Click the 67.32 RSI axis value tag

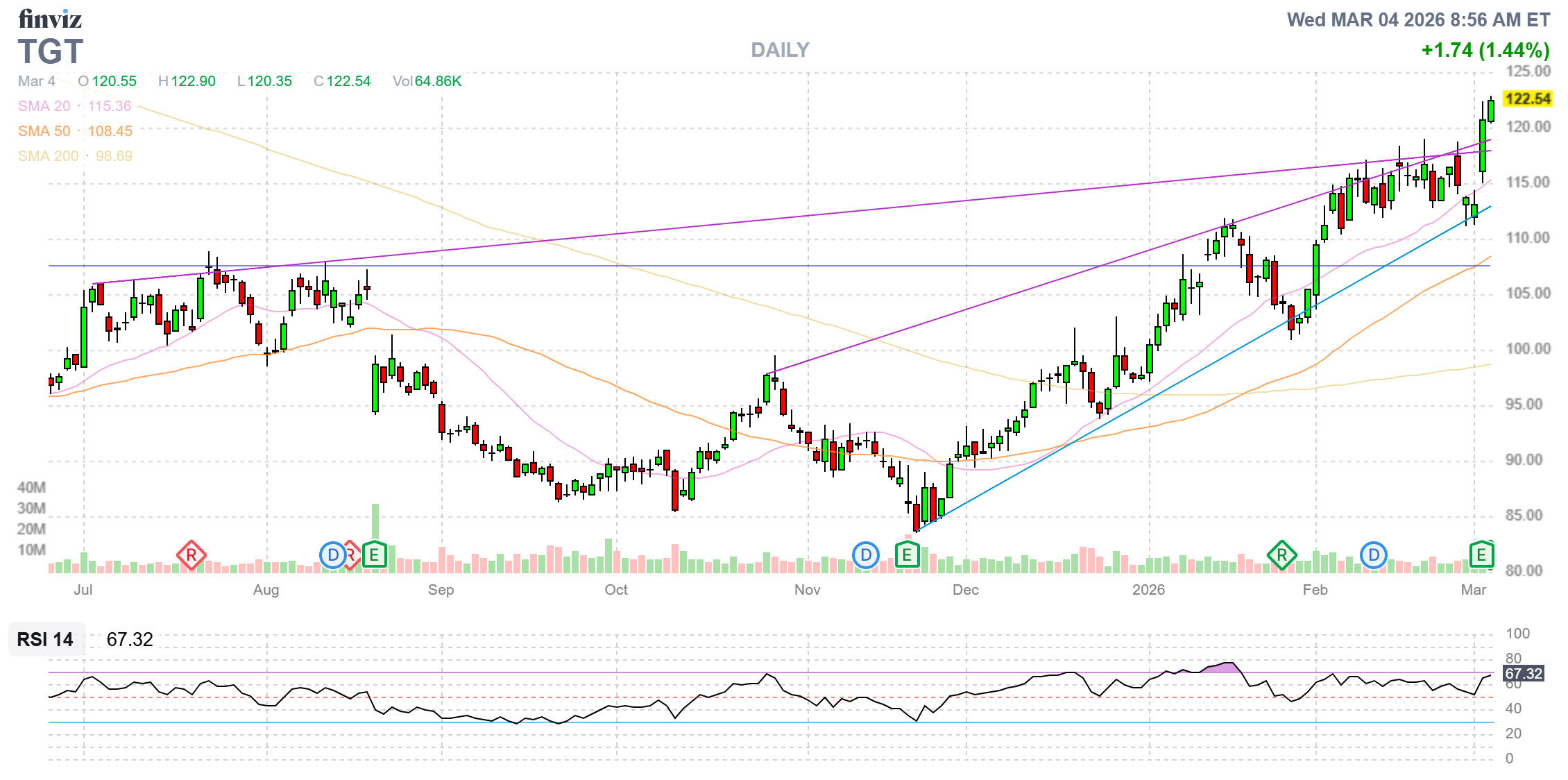pyautogui.click(x=1523, y=673)
